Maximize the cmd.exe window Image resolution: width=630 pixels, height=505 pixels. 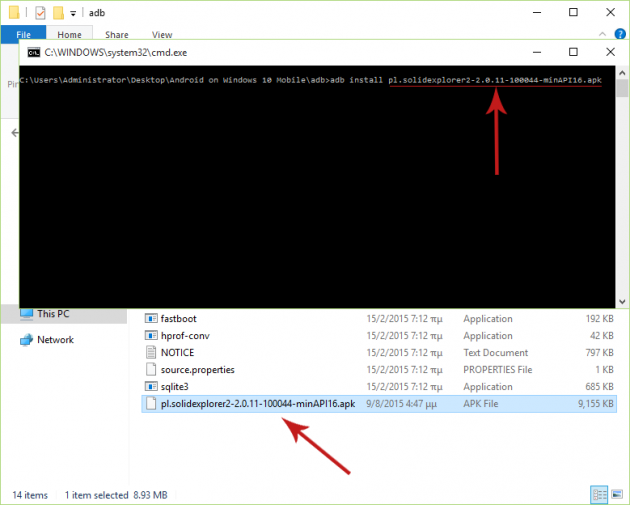coord(573,52)
